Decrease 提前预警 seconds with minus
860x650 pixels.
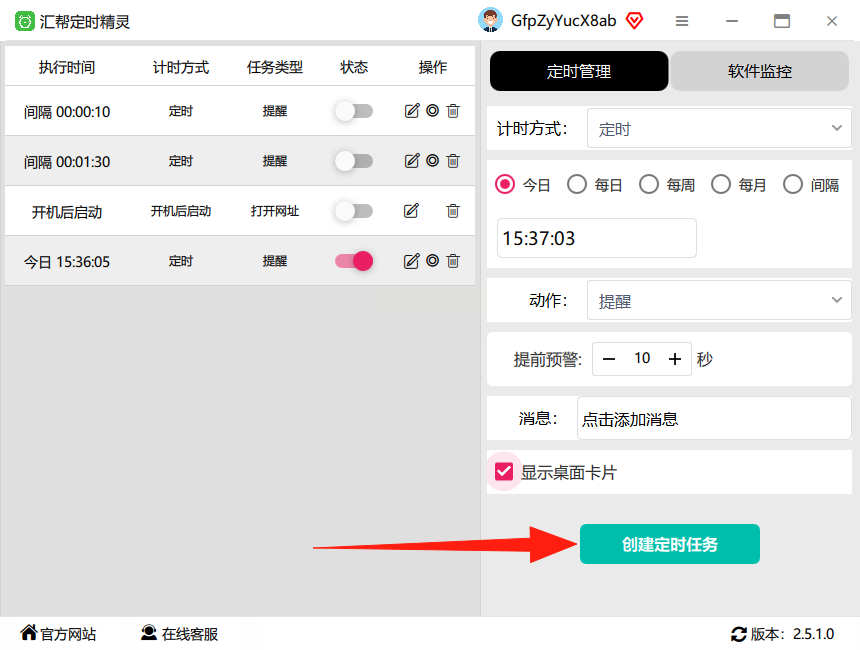[609, 359]
